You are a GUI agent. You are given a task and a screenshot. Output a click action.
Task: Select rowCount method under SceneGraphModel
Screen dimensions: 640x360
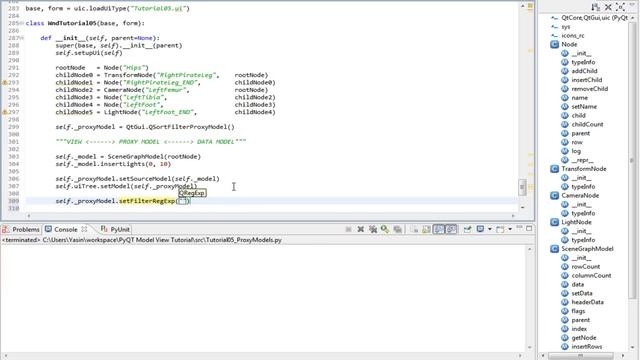pos(585,267)
